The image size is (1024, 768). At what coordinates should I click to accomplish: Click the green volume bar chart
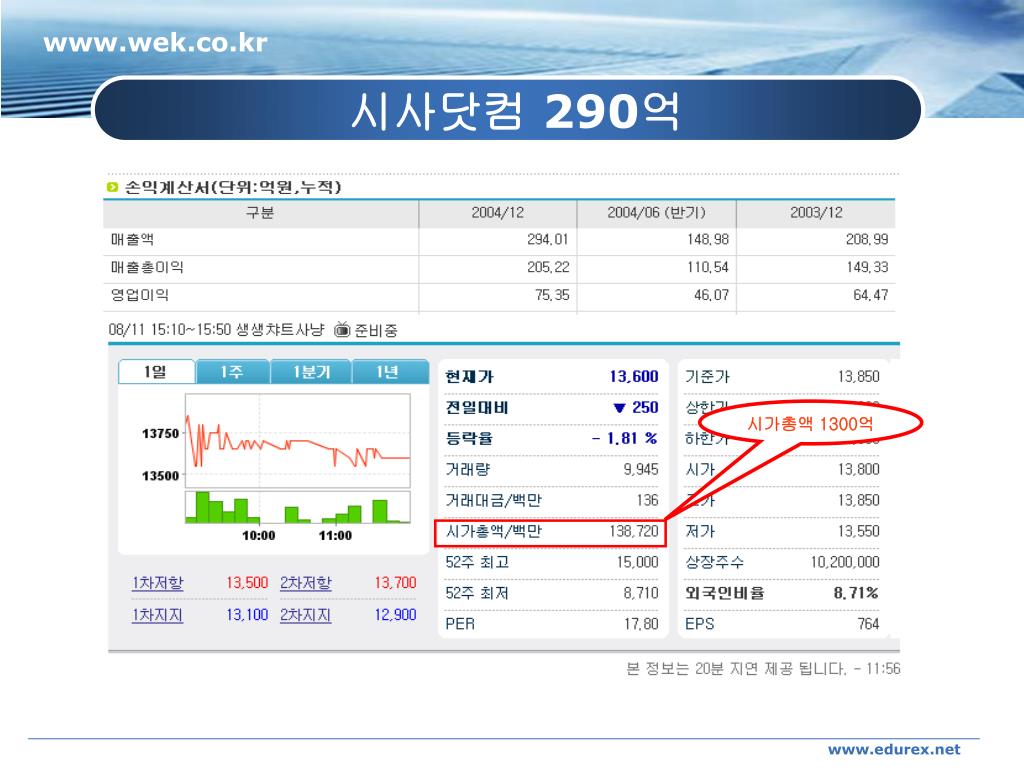click(x=298, y=507)
